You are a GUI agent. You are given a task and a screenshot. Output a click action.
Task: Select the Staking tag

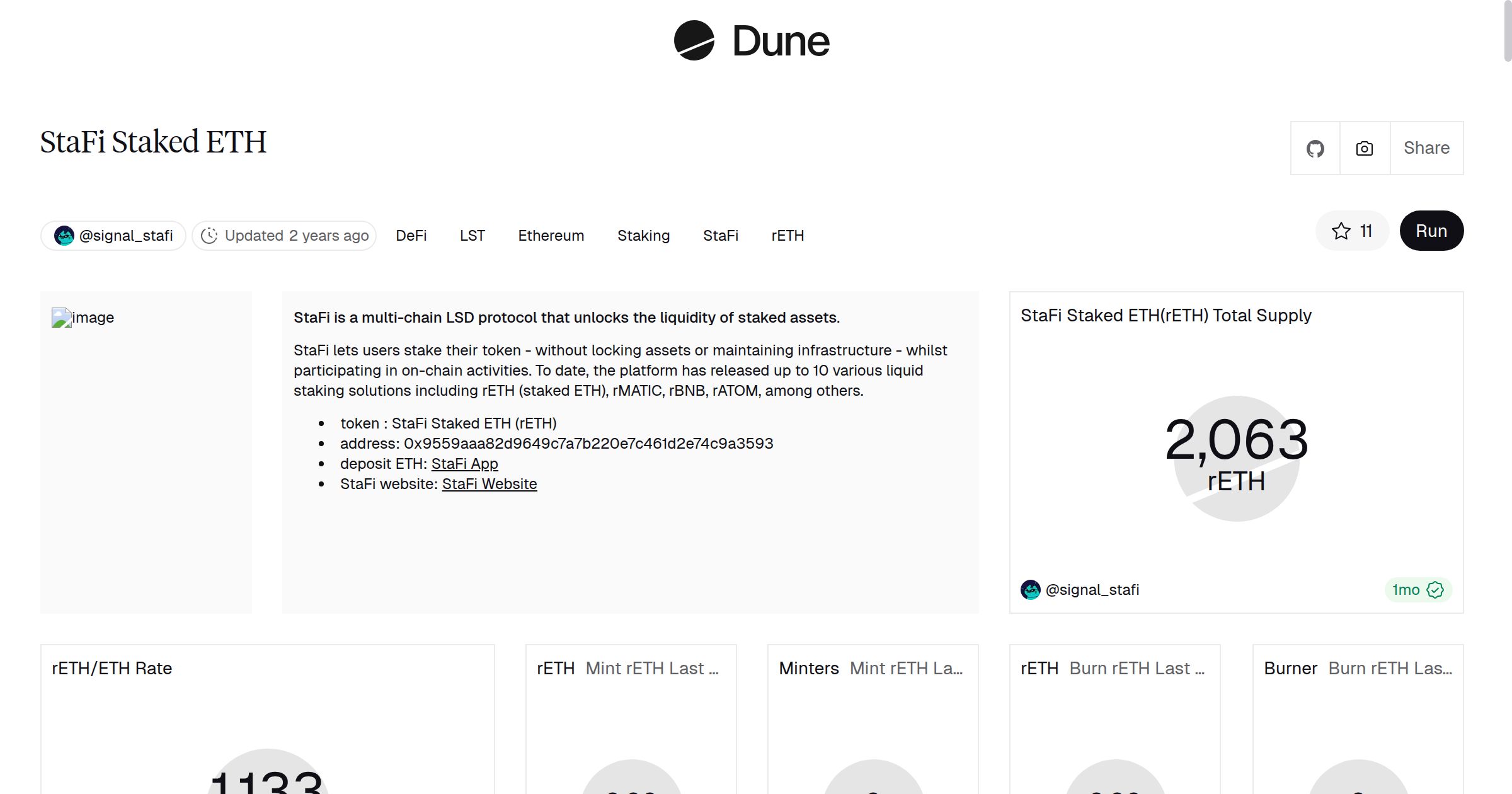coord(643,236)
